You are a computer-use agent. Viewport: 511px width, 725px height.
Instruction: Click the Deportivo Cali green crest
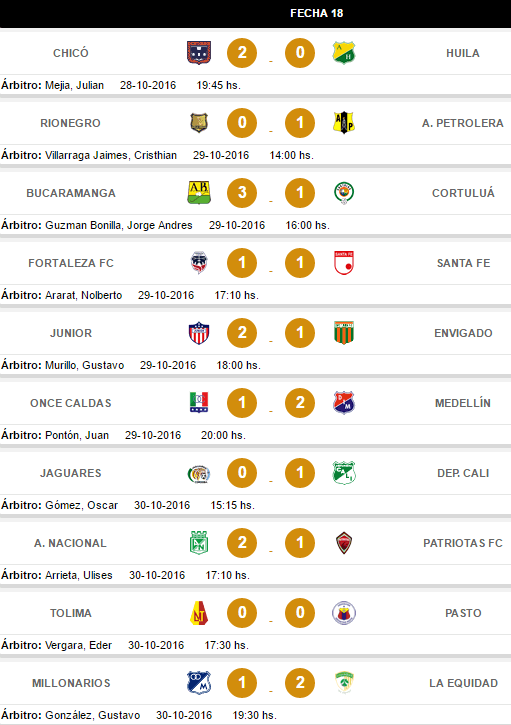344,473
